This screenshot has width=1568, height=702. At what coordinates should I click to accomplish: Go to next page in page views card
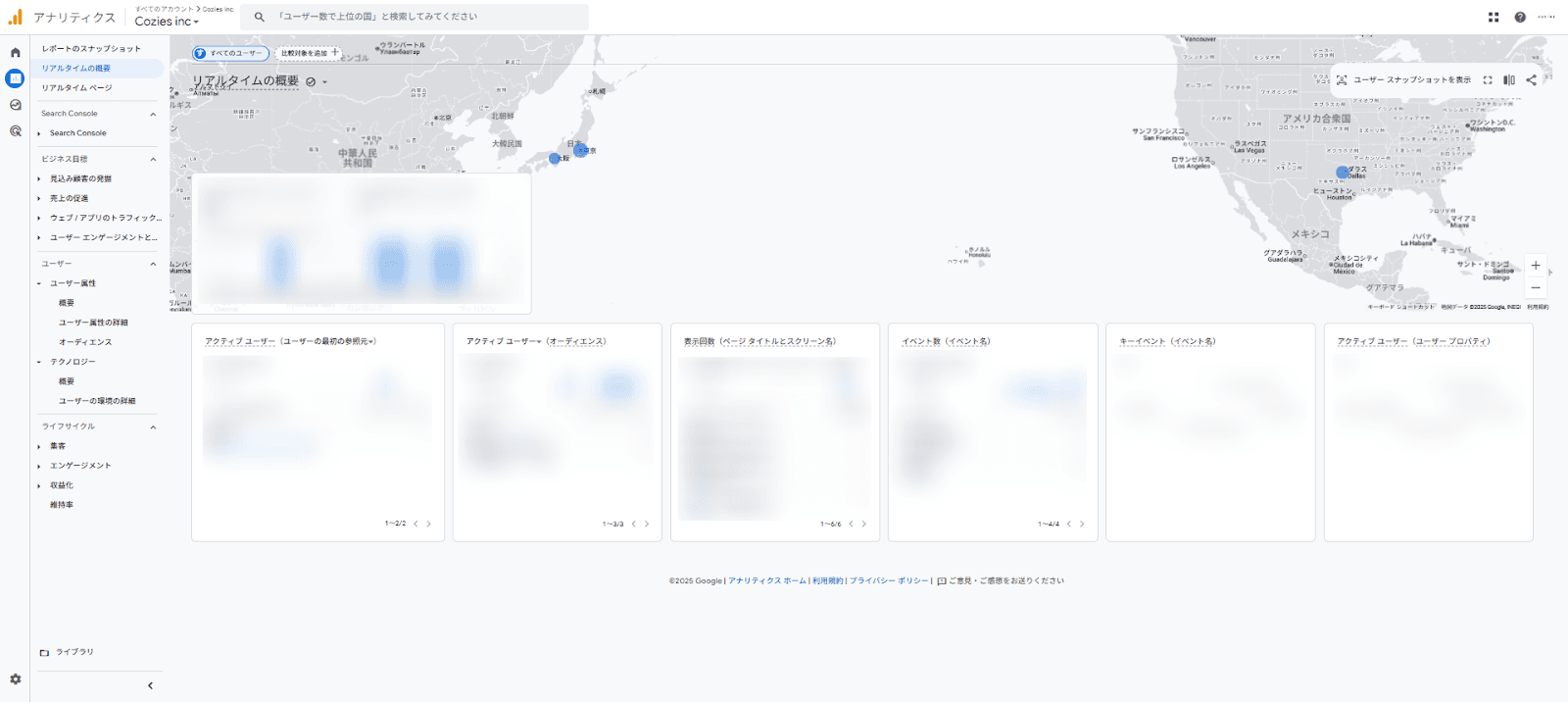(x=863, y=524)
